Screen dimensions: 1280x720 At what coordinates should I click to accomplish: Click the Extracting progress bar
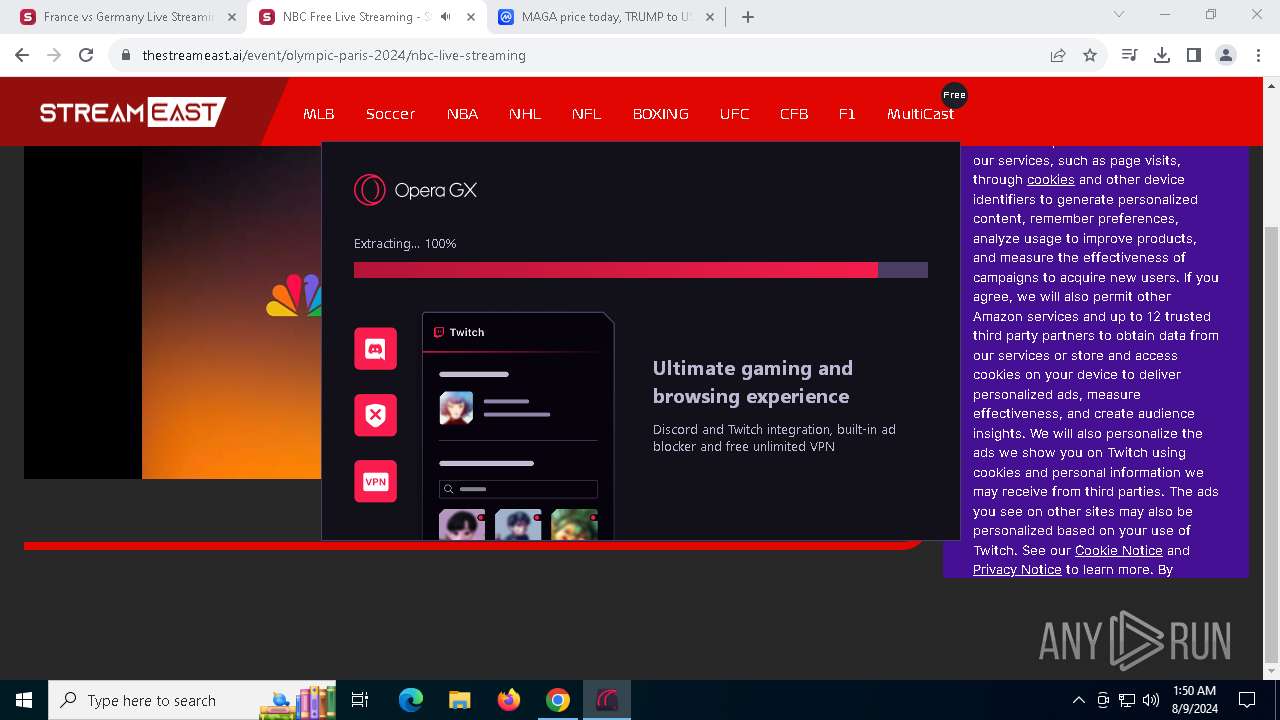(x=641, y=270)
